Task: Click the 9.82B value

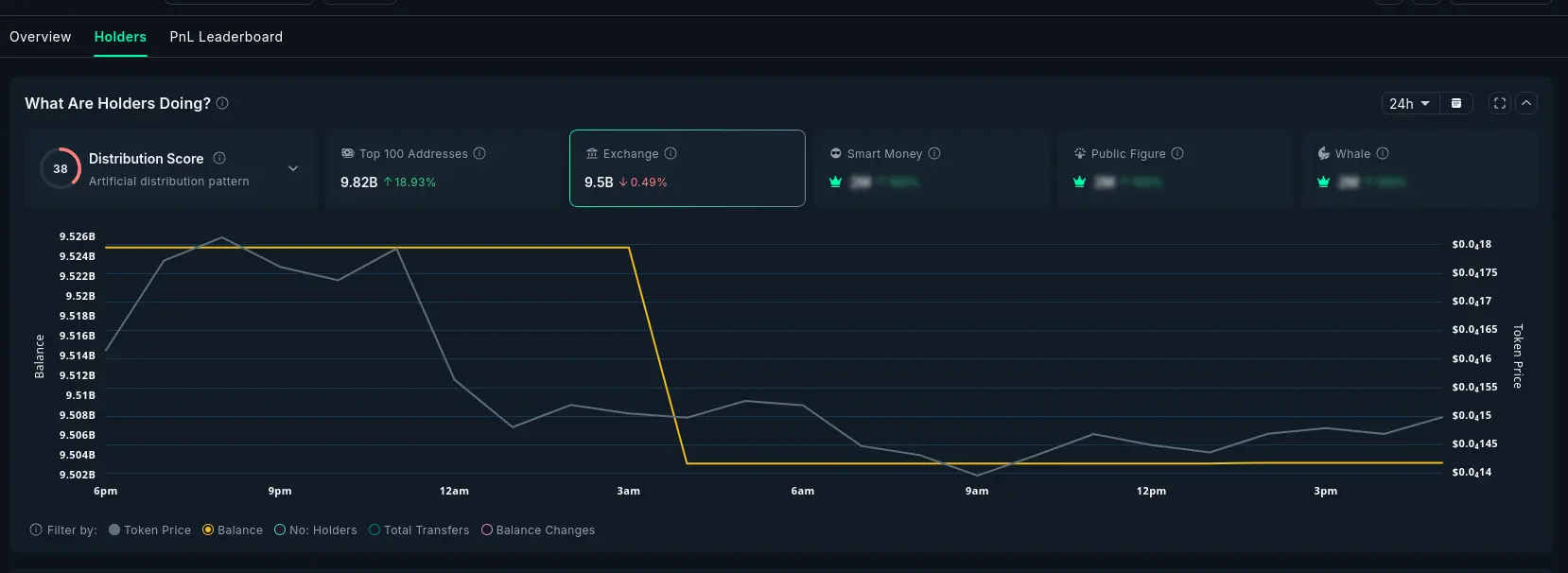Action: coord(358,182)
